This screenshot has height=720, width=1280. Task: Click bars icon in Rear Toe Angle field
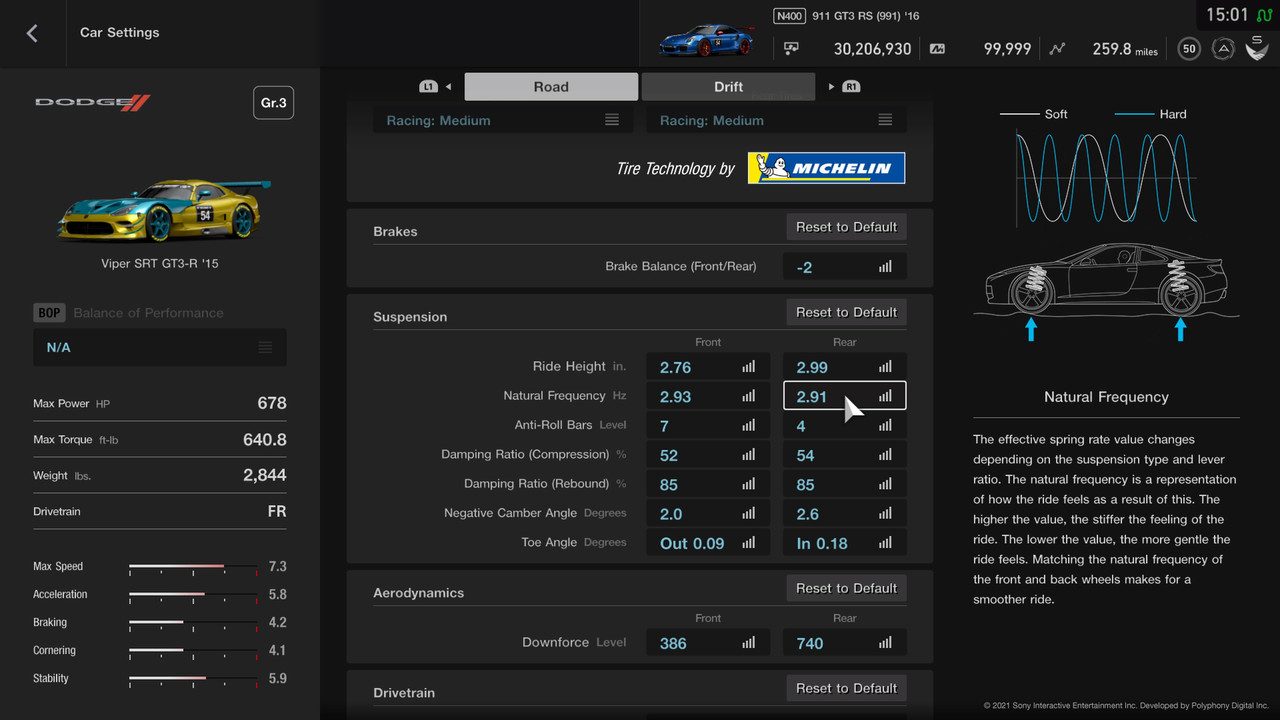885,543
